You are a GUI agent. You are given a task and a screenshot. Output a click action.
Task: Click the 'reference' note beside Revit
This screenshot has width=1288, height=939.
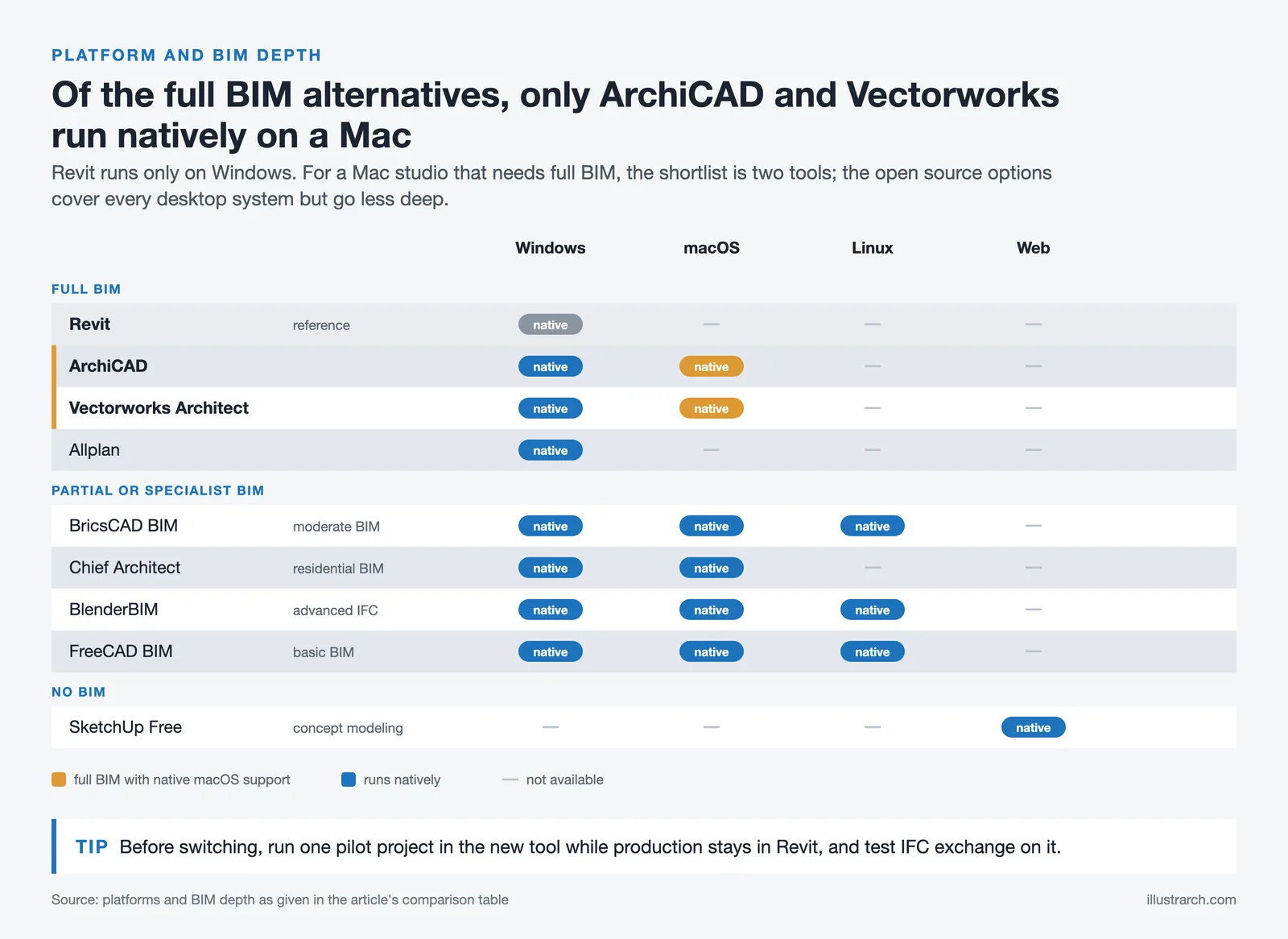click(321, 325)
